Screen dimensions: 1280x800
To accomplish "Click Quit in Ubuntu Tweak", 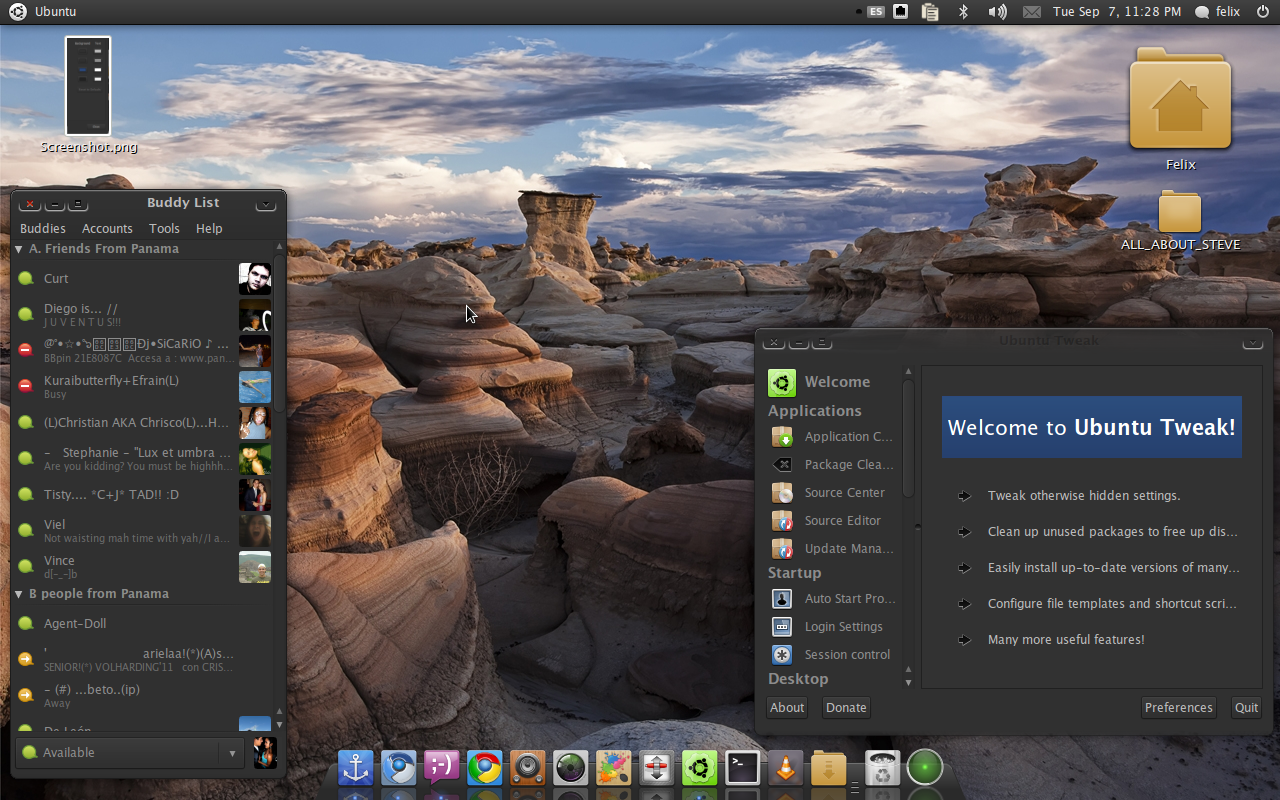I will click(x=1246, y=707).
